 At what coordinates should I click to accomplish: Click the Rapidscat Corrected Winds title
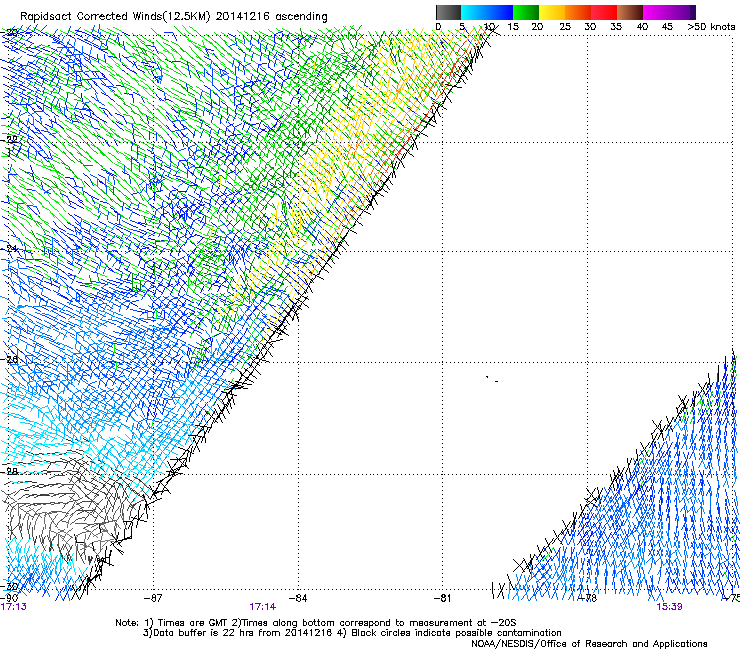(174, 17)
